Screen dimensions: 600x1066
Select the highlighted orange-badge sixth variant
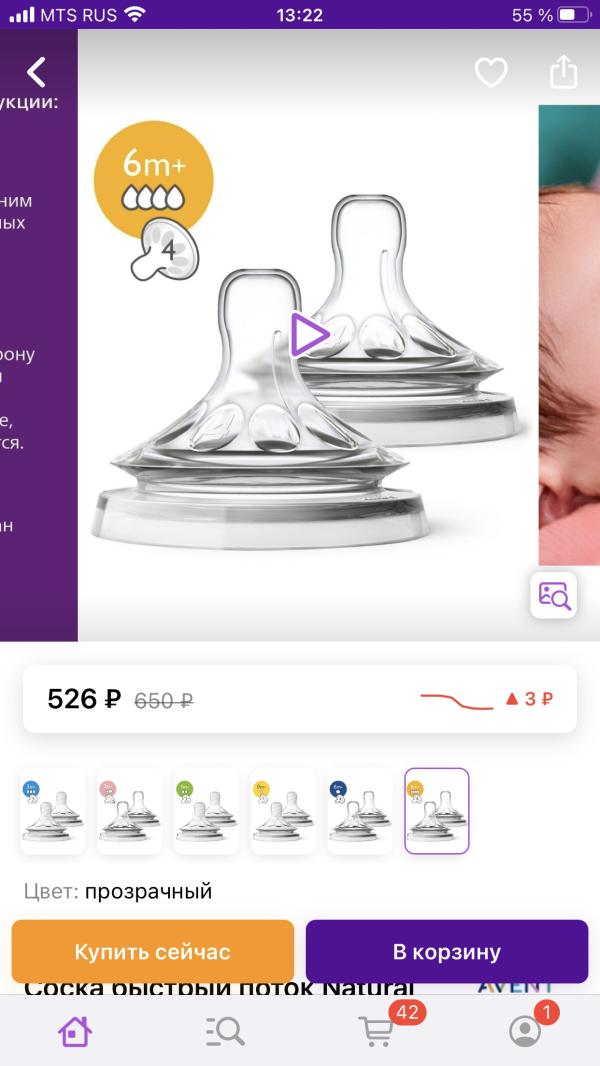(x=437, y=811)
